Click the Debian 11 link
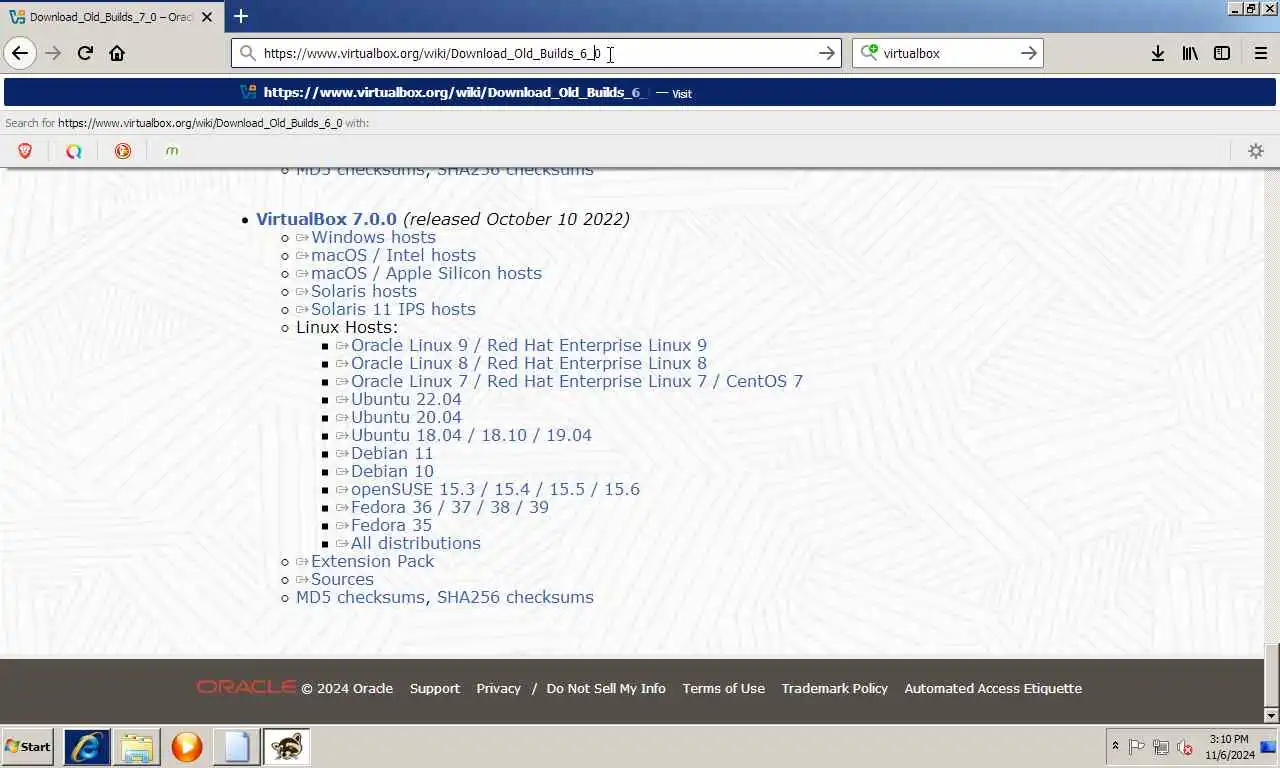The image size is (1280, 768). tap(392, 453)
